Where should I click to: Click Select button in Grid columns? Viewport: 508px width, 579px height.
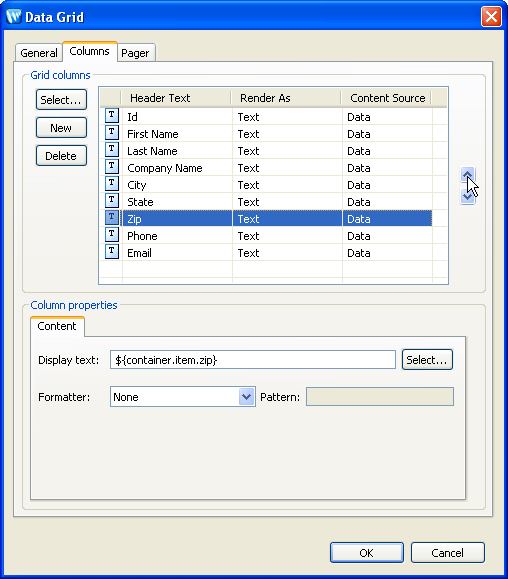(61, 100)
